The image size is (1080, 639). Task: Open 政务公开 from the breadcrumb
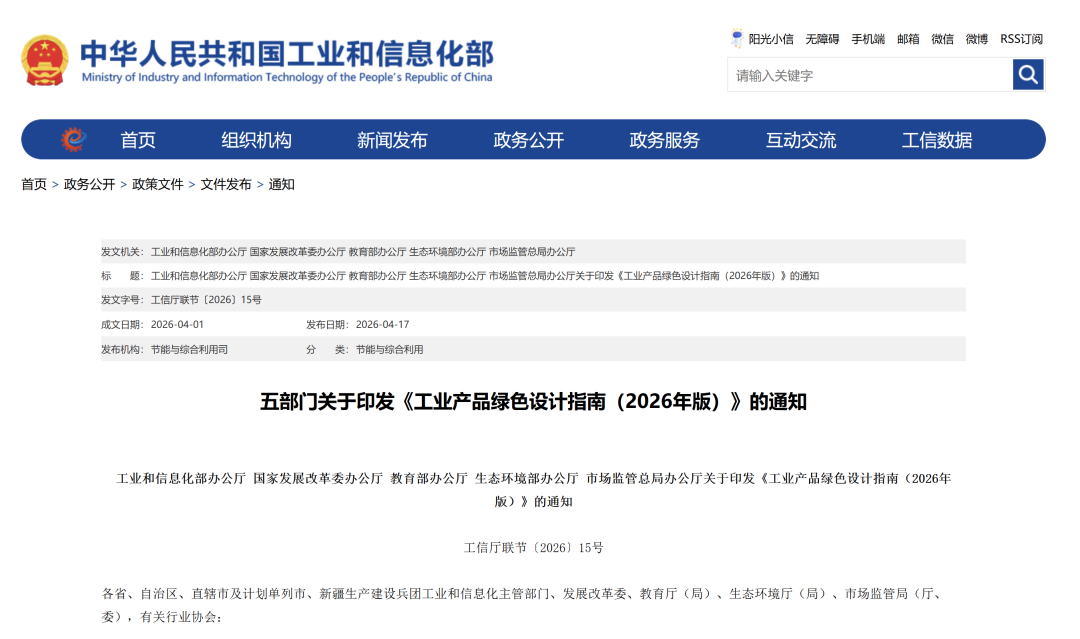[86, 184]
